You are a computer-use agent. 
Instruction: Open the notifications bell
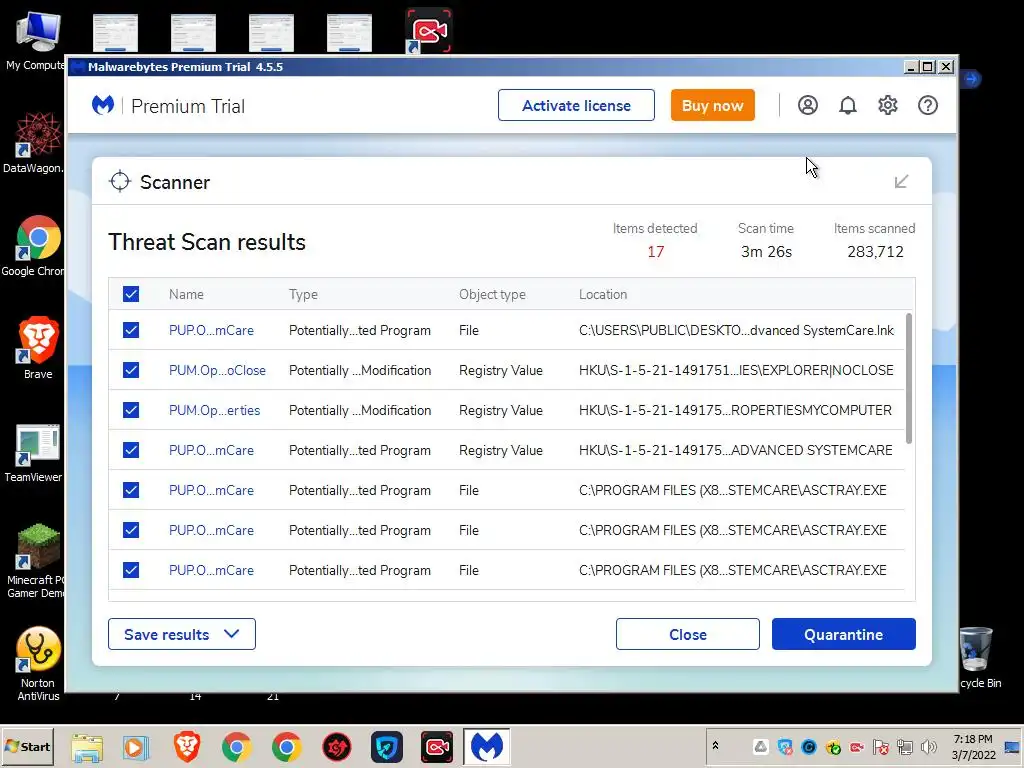tap(847, 105)
